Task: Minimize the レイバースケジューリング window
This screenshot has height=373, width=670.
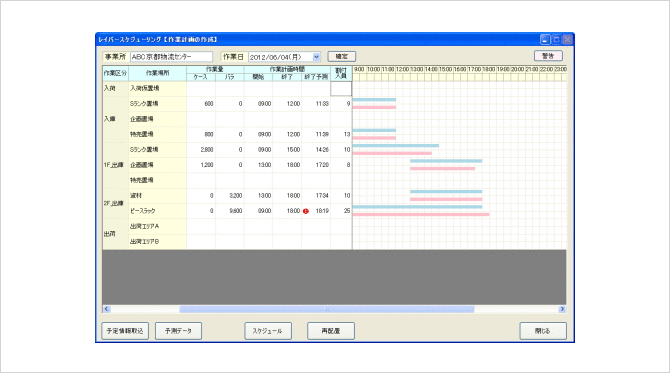Action: (545, 40)
